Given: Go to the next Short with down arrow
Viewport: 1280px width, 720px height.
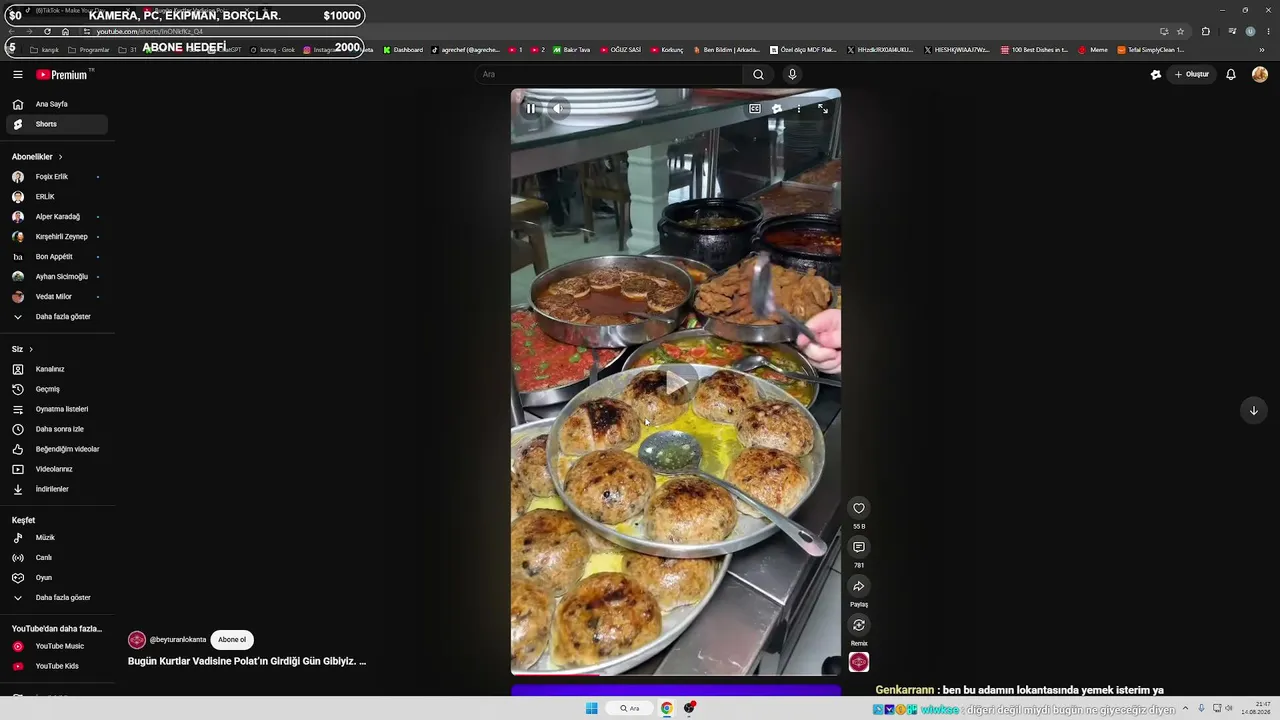Looking at the screenshot, I should coord(1253,410).
